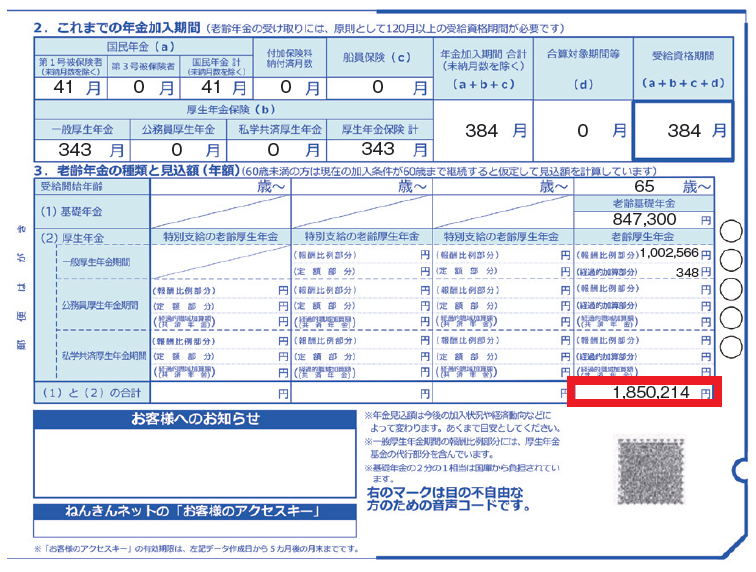
Task: Click the '(1)と(2)の合計' row label
Action: tap(92, 393)
